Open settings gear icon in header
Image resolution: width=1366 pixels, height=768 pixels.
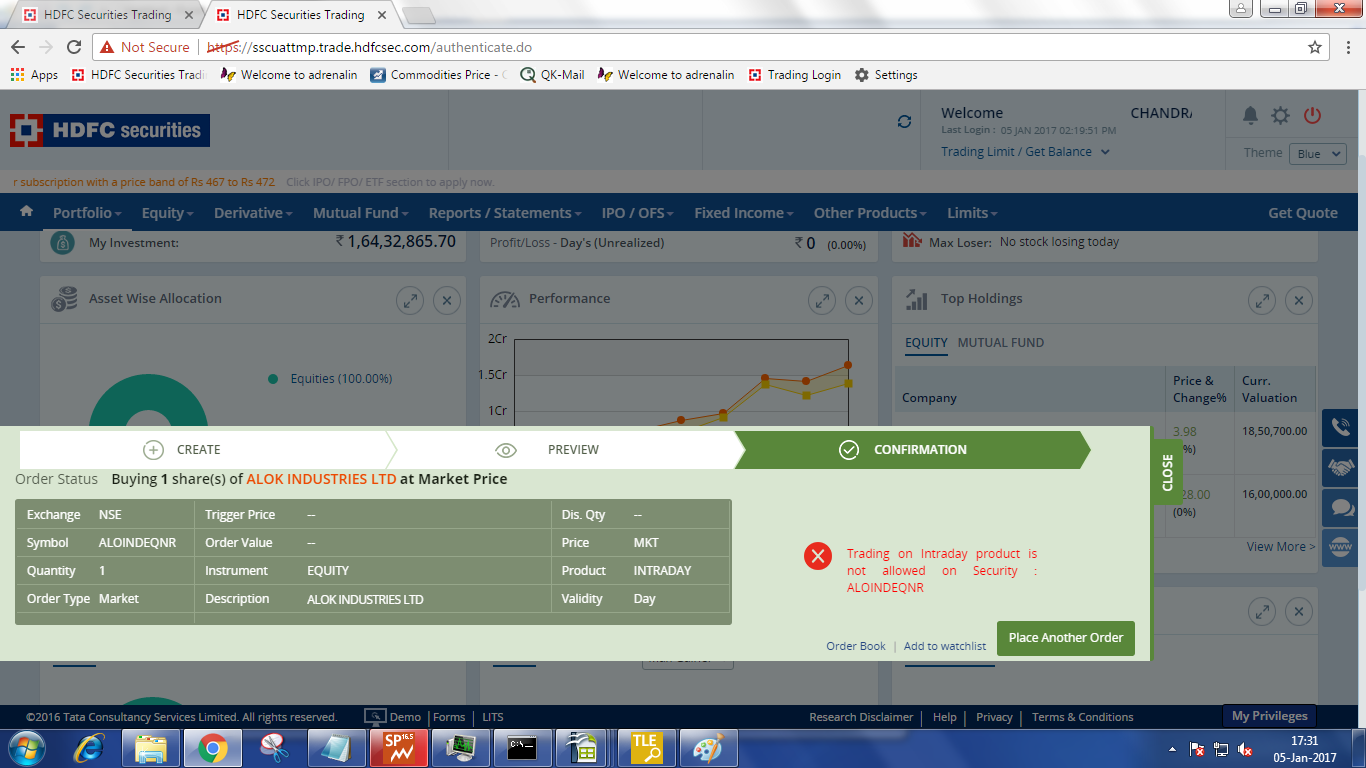[x=1280, y=116]
